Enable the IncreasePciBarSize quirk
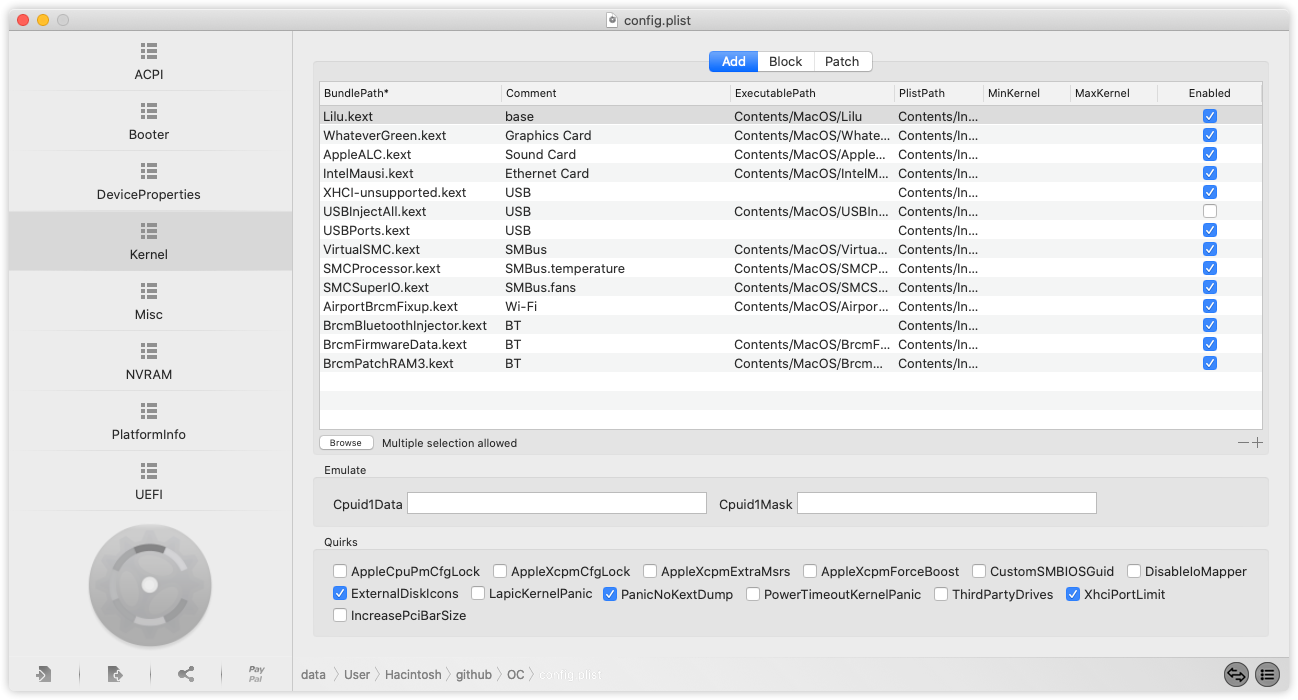Image resolution: width=1298 pixels, height=700 pixels. point(340,616)
